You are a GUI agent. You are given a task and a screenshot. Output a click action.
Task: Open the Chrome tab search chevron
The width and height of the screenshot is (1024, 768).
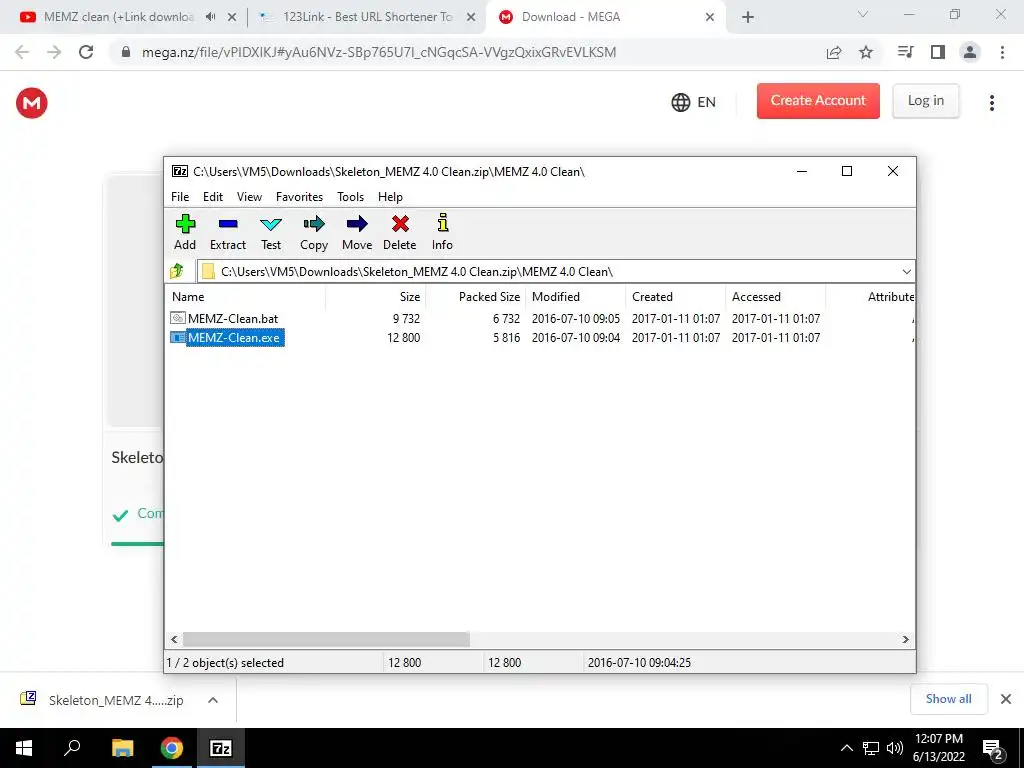tap(863, 14)
